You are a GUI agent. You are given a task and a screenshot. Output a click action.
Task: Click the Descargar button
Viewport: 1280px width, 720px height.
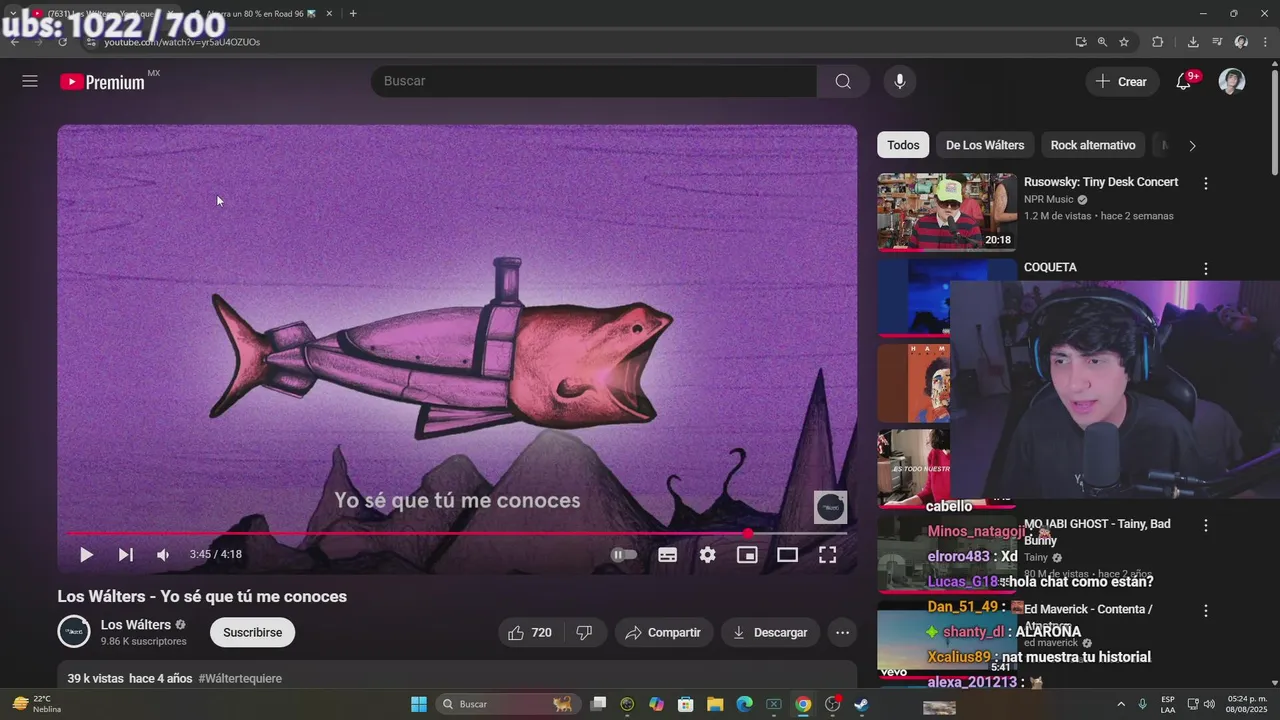pos(770,632)
